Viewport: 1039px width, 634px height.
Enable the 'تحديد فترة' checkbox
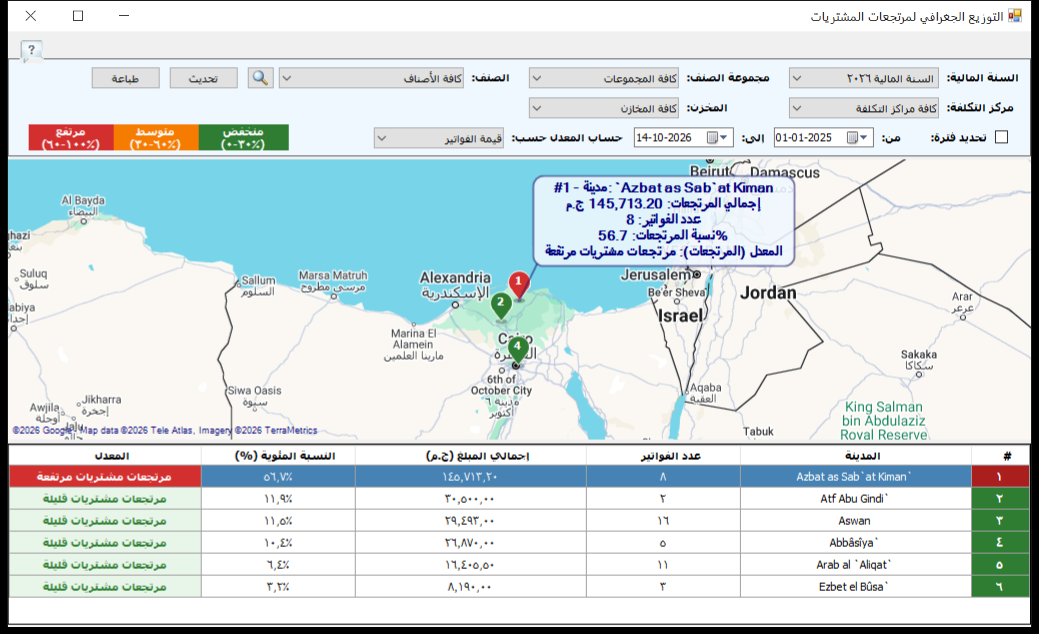(x=1001, y=137)
